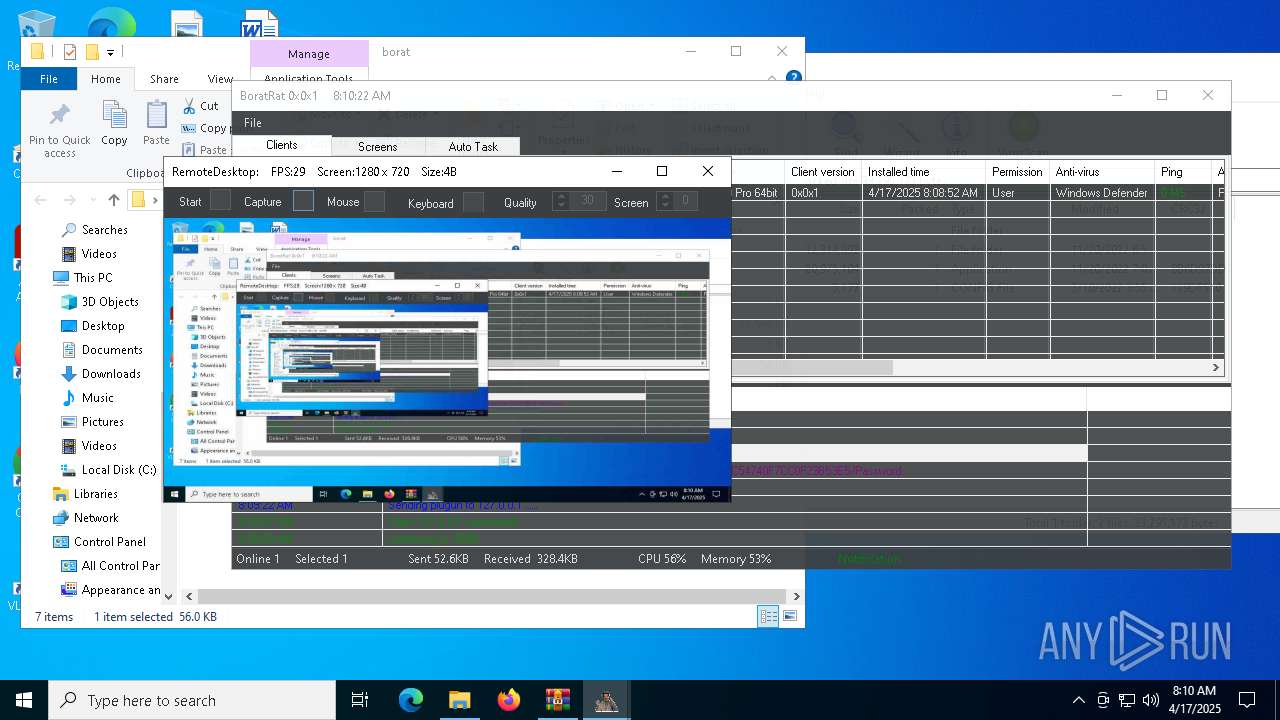Sort by Installed time column header
This screenshot has height=720, width=1280.
pos(924,172)
